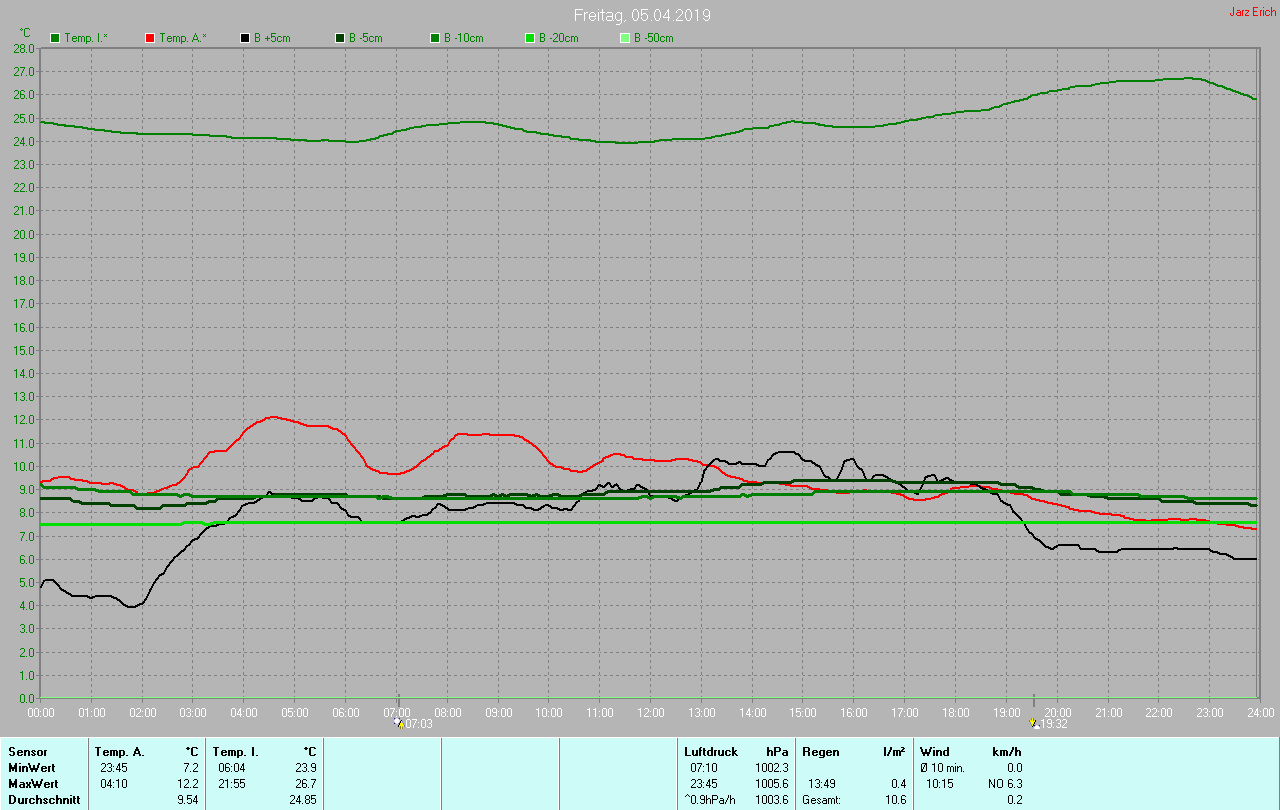Click the 'Temp. I.' column header
The width and height of the screenshot is (1280, 810).
click(x=235, y=751)
